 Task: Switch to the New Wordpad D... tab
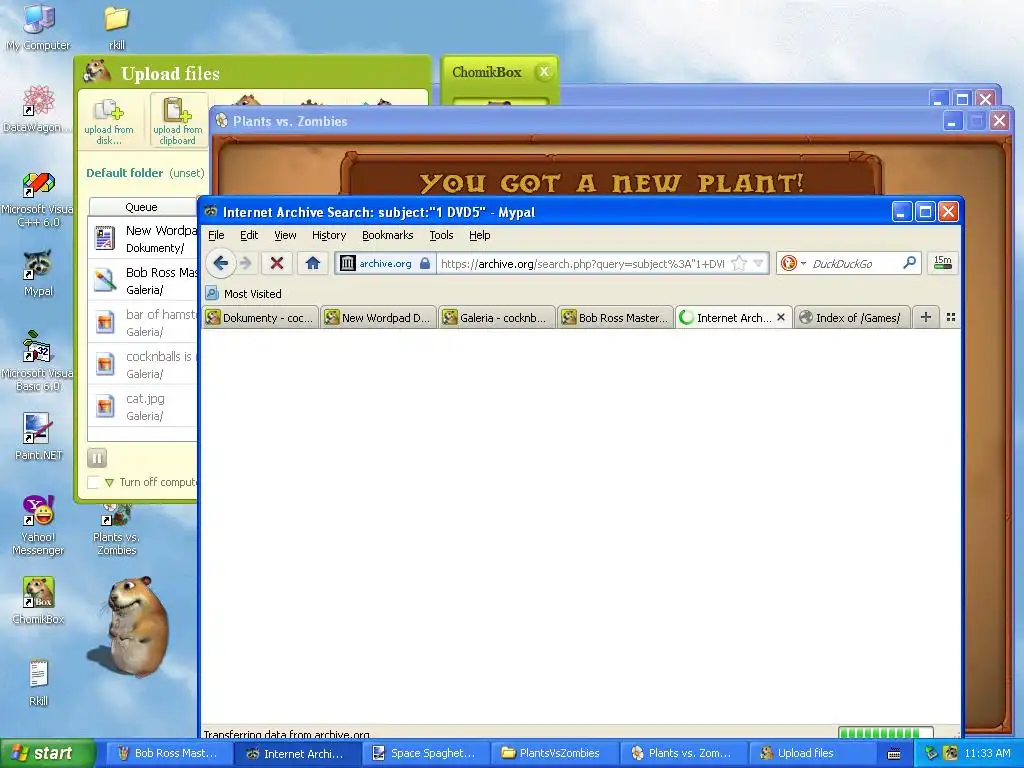[x=378, y=317]
